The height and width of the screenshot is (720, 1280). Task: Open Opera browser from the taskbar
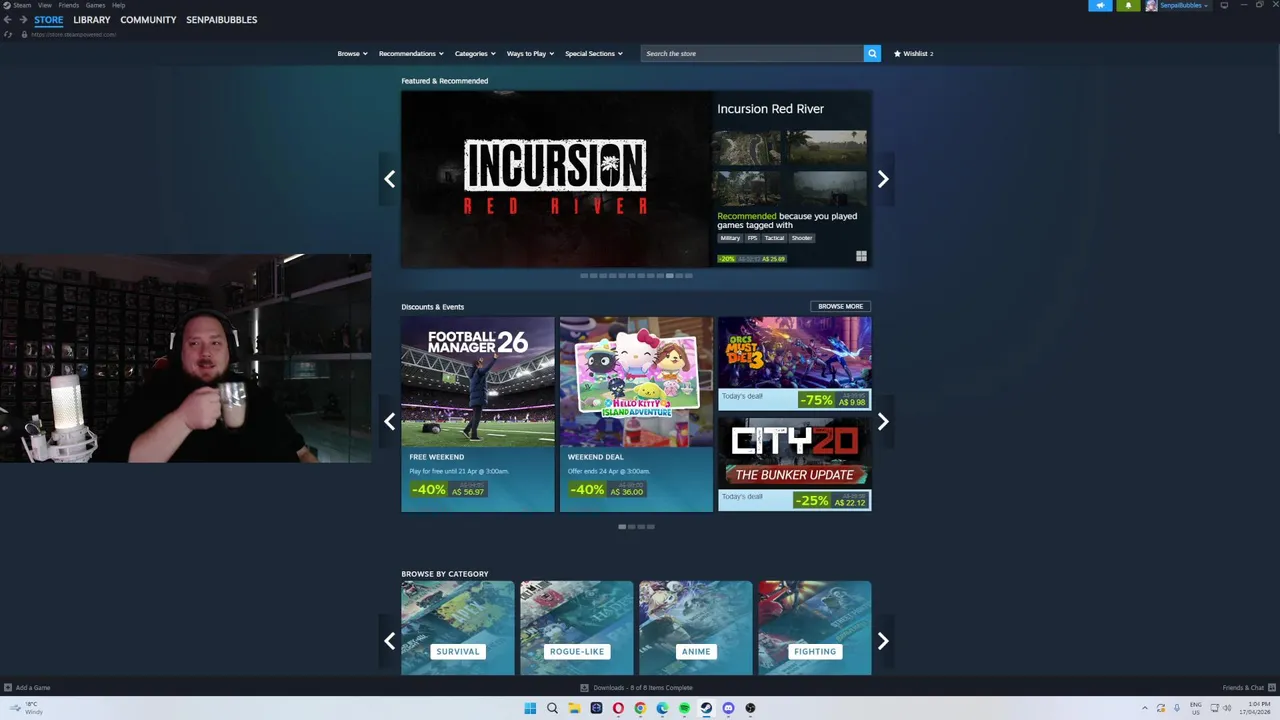click(618, 708)
